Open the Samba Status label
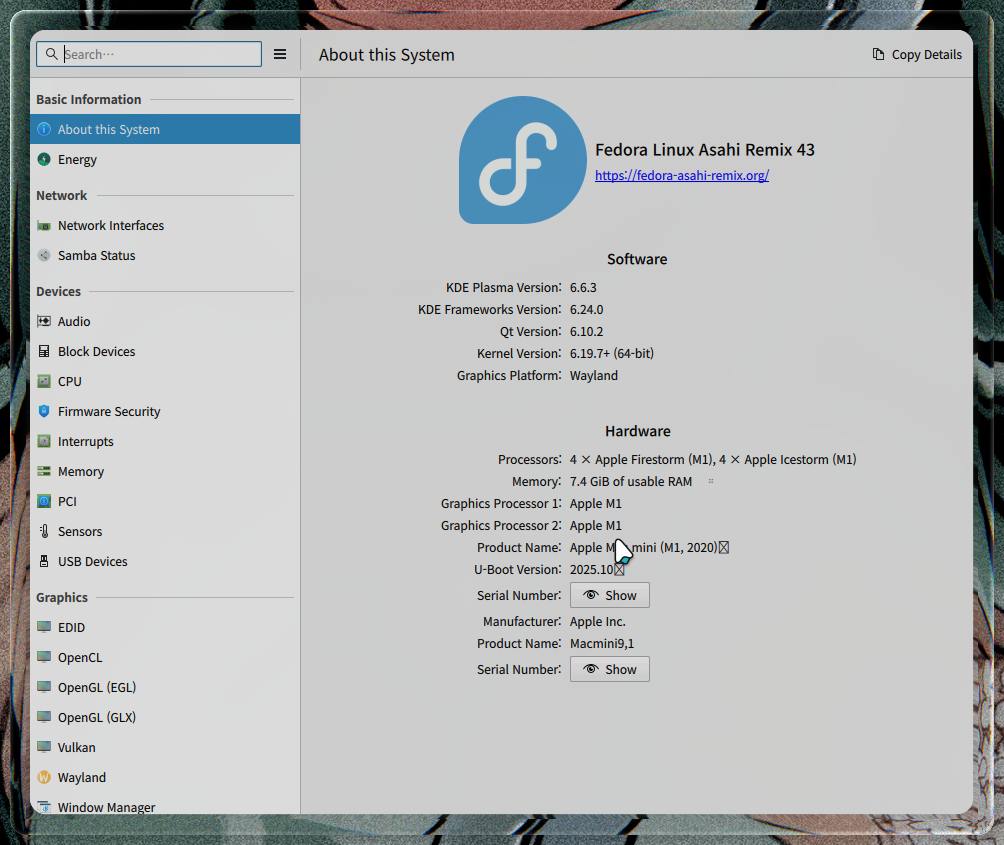The width and height of the screenshot is (1004, 845). pos(97,255)
